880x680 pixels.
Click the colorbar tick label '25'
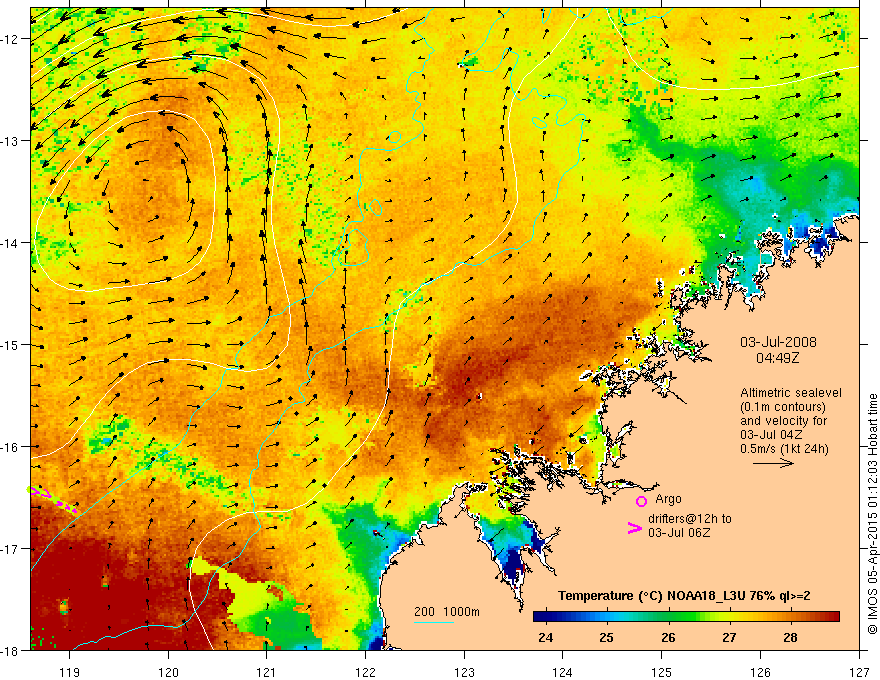606,637
